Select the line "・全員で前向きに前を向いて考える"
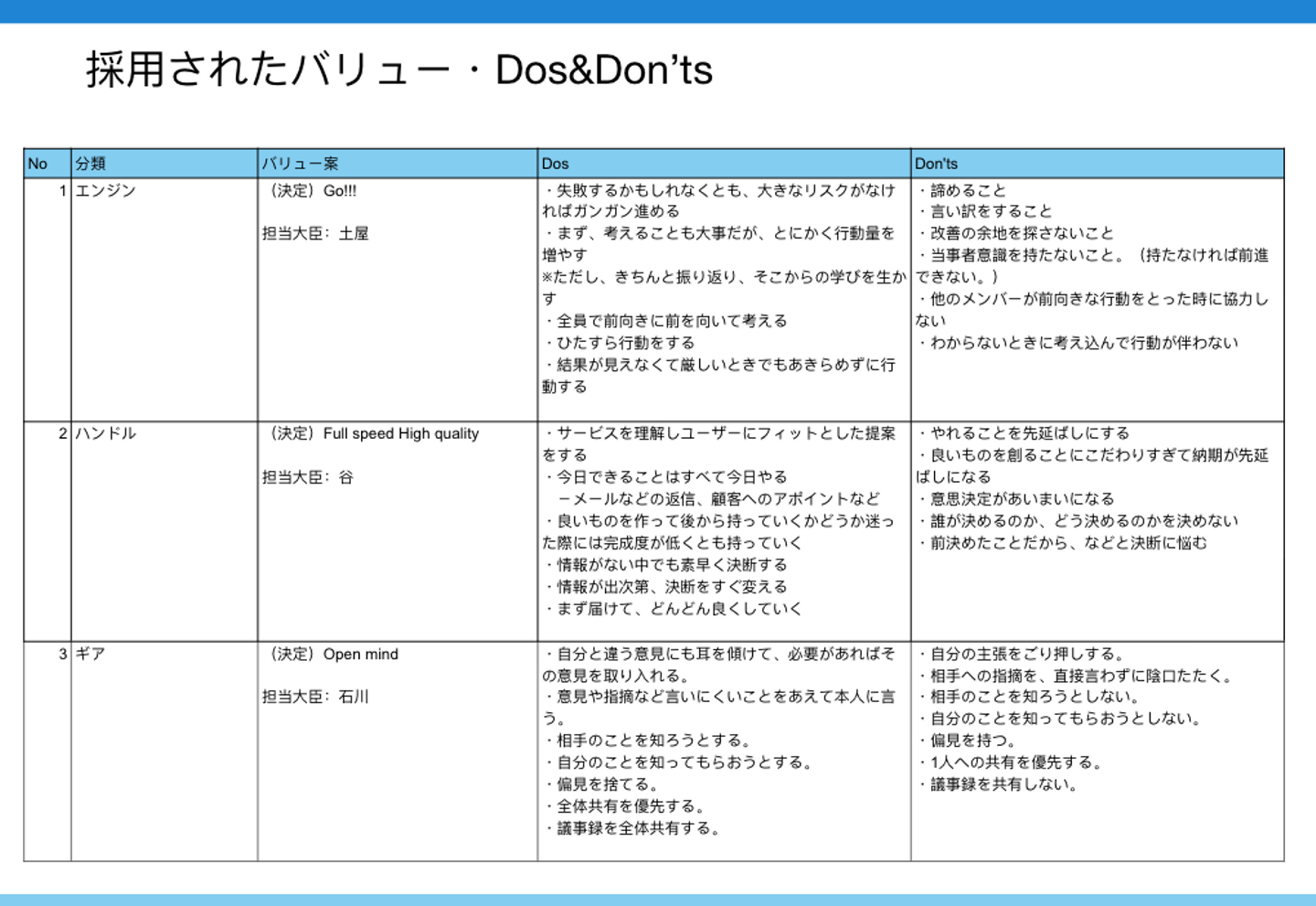This screenshot has height=906, width=1316. [665, 321]
